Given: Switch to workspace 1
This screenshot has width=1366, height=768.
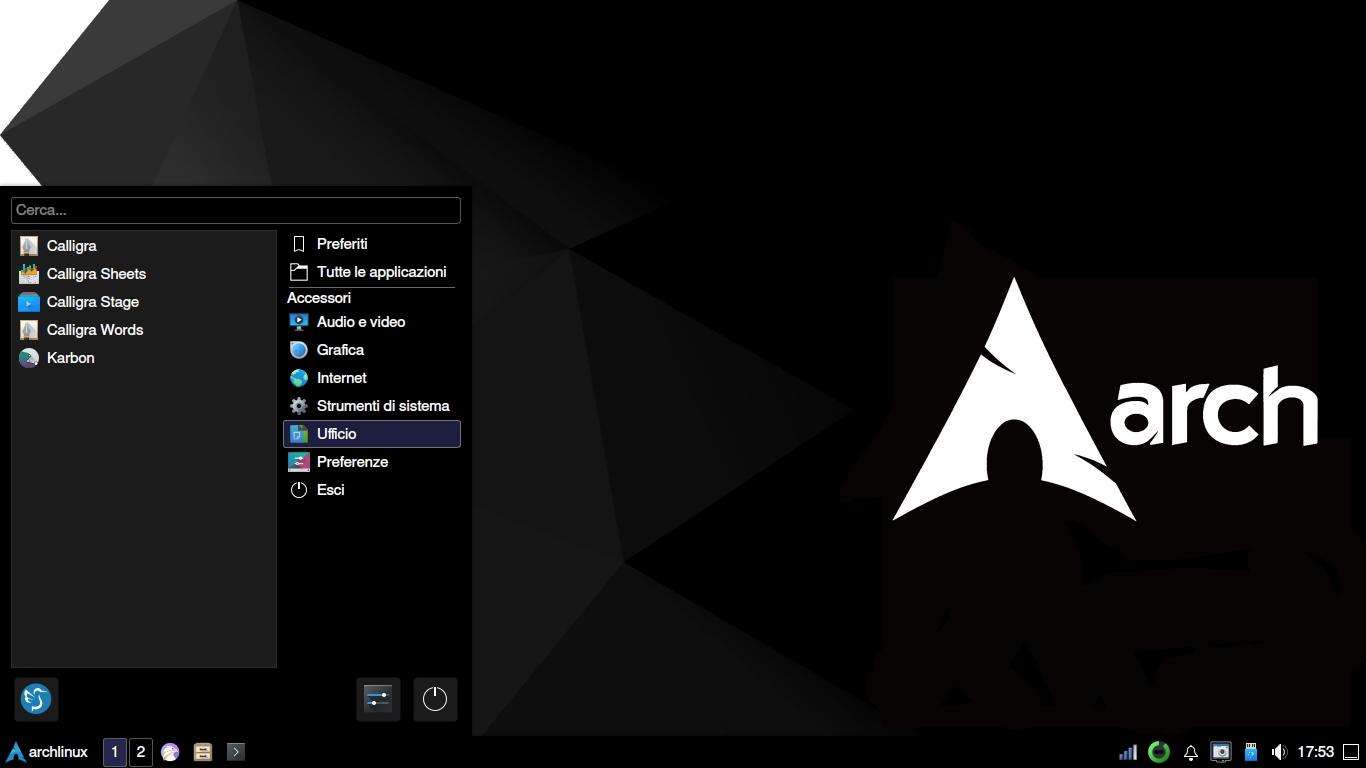Looking at the screenshot, I should [x=115, y=752].
